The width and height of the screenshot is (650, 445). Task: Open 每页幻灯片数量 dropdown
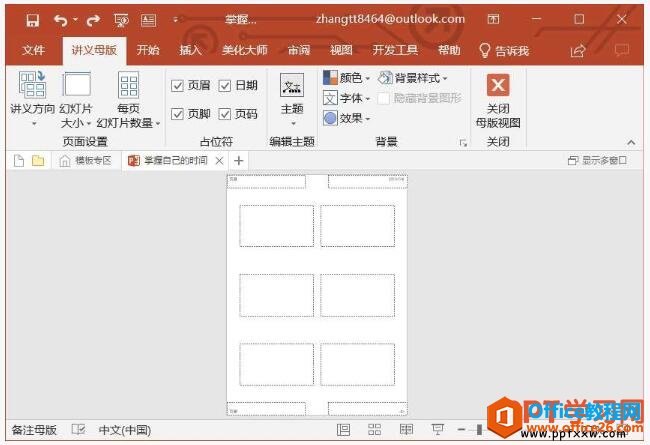point(129,100)
